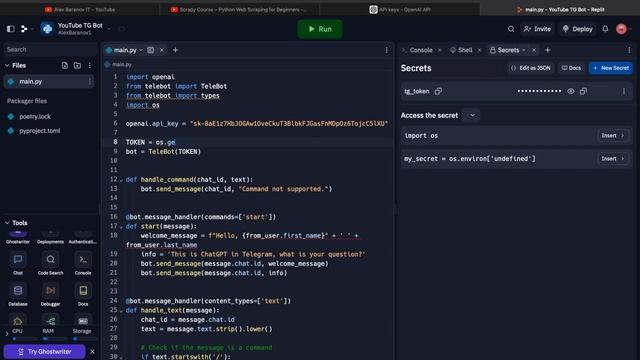Collapse the Files section
Image resolution: width=640 pixels, height=360 pixels.
tap(7, 65)
